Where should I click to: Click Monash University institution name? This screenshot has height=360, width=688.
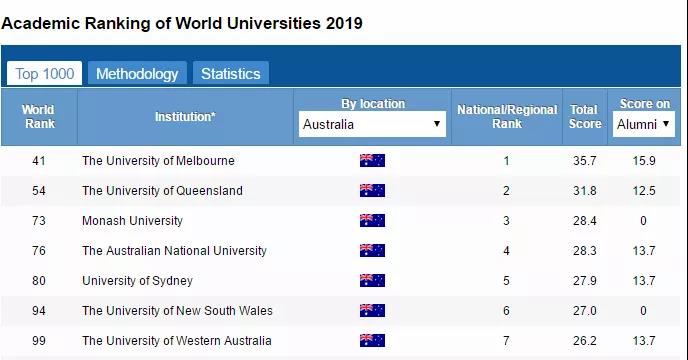[132, 220]
